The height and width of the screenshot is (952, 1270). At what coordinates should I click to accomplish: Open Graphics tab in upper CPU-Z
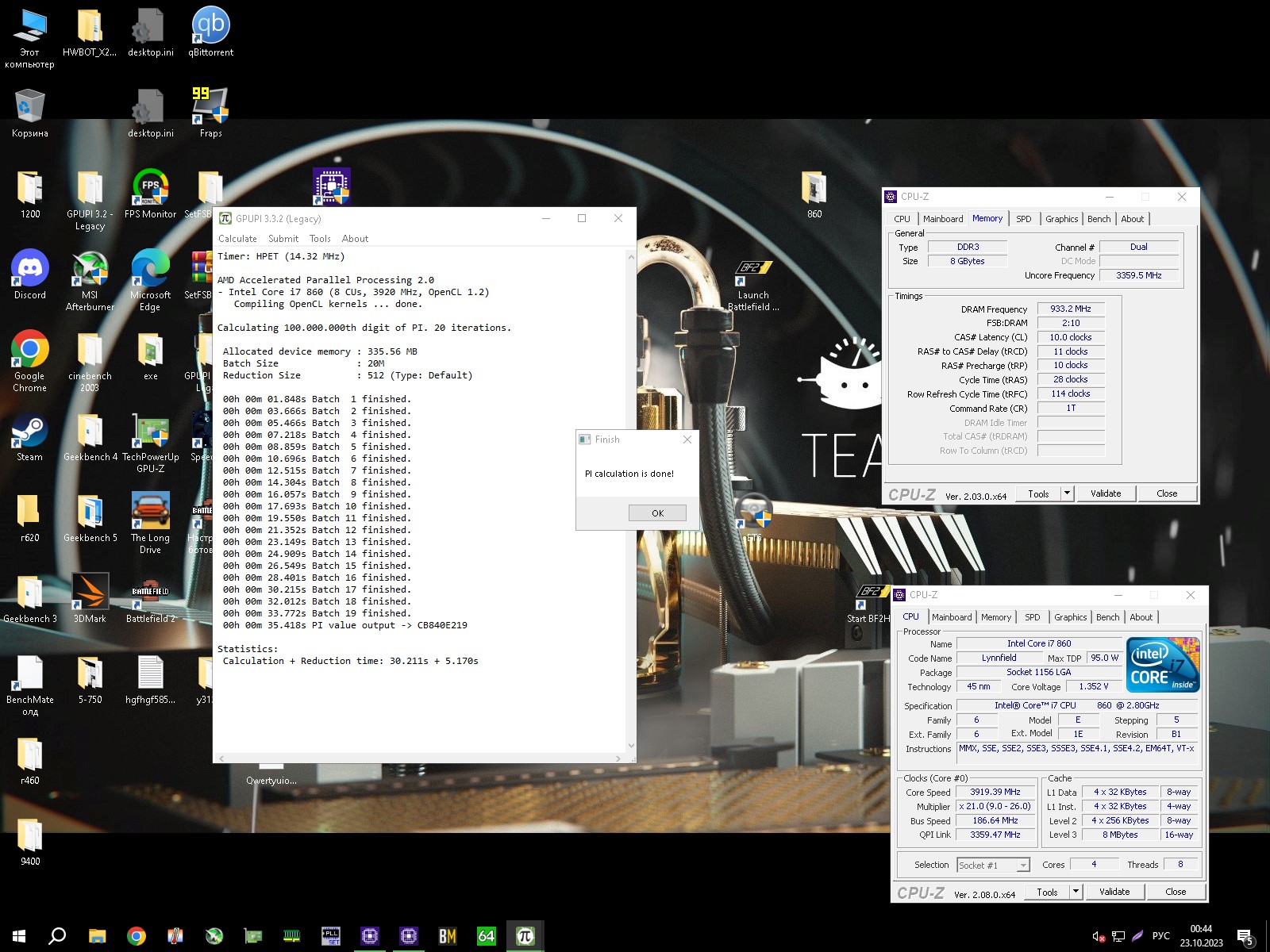click(x=1061, y=219)
